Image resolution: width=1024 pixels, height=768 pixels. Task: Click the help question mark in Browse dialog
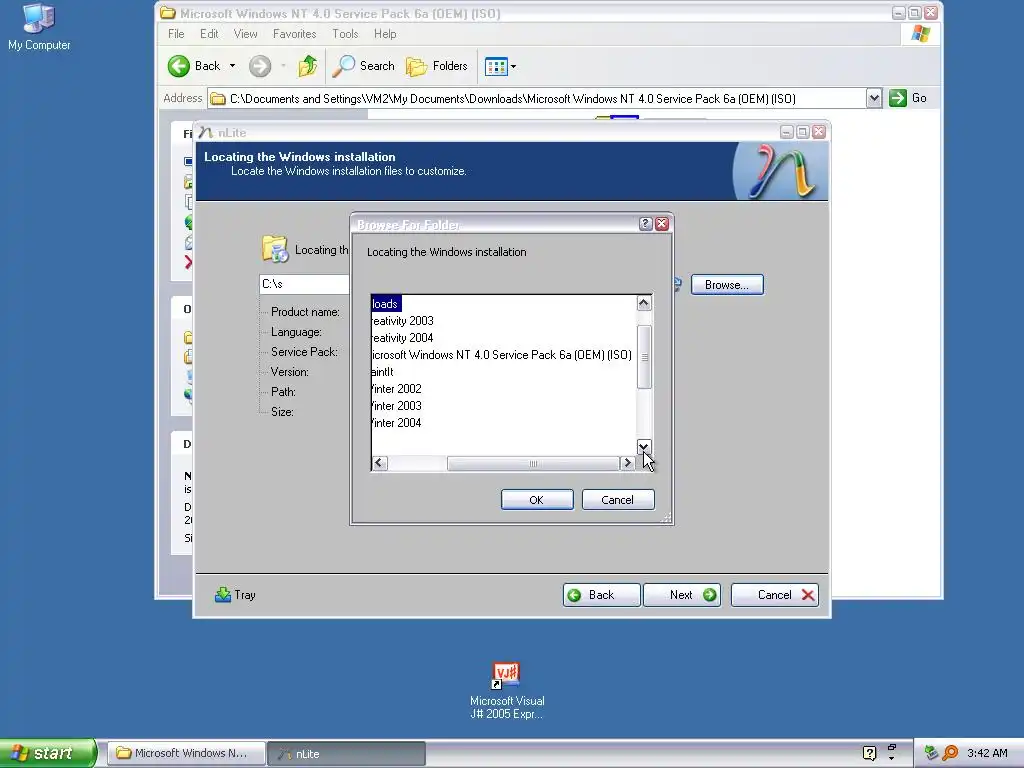[645, 224]
